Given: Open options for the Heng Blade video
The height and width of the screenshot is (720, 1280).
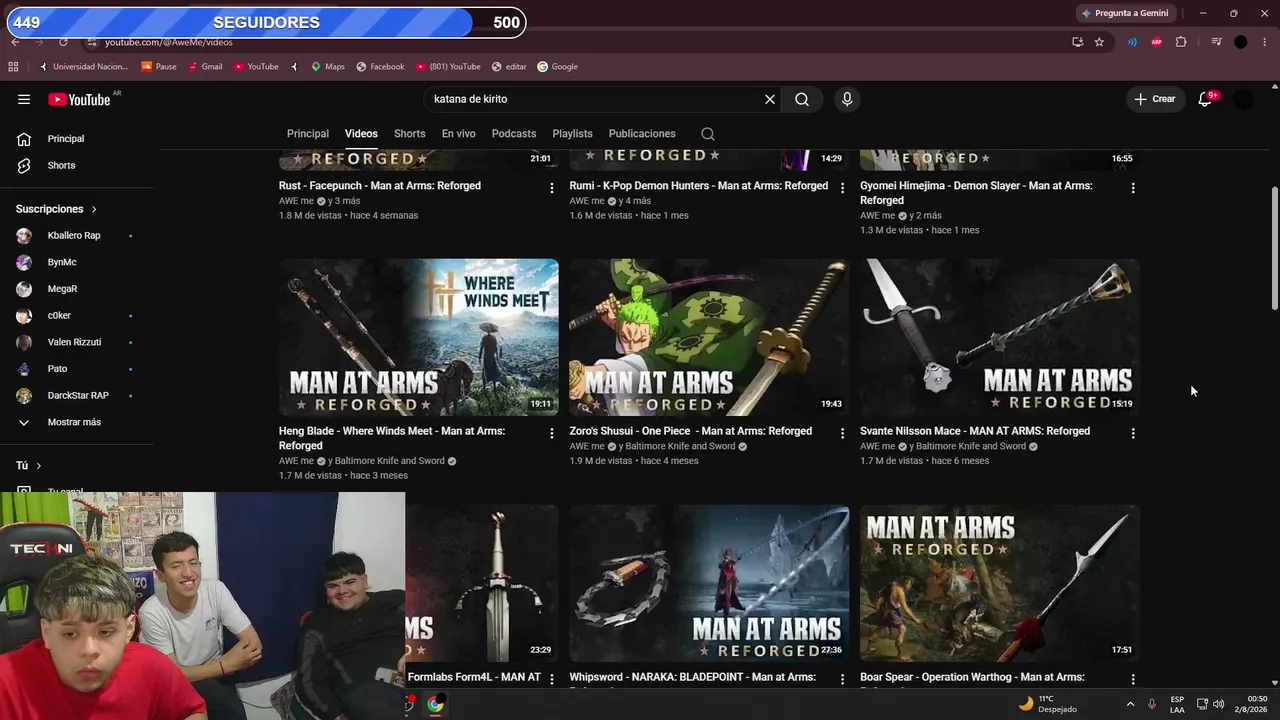Looking at the screenshot, I should (551, 433).
